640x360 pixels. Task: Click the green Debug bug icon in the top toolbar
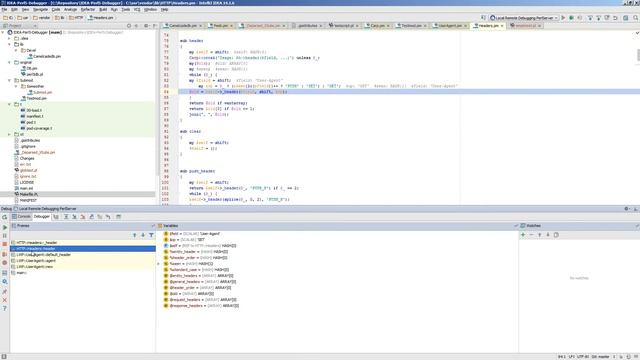(x=571, y=18)
